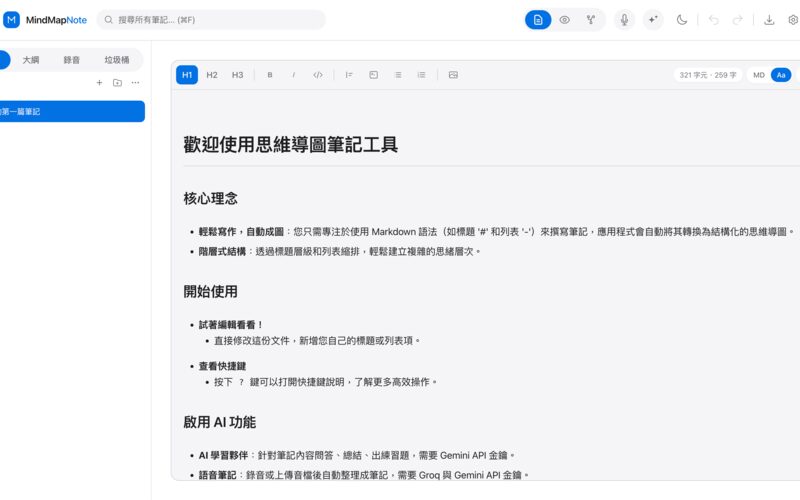800x500 pixels.
Task: Switch to mind map view icon
Action: click(590, 20)
